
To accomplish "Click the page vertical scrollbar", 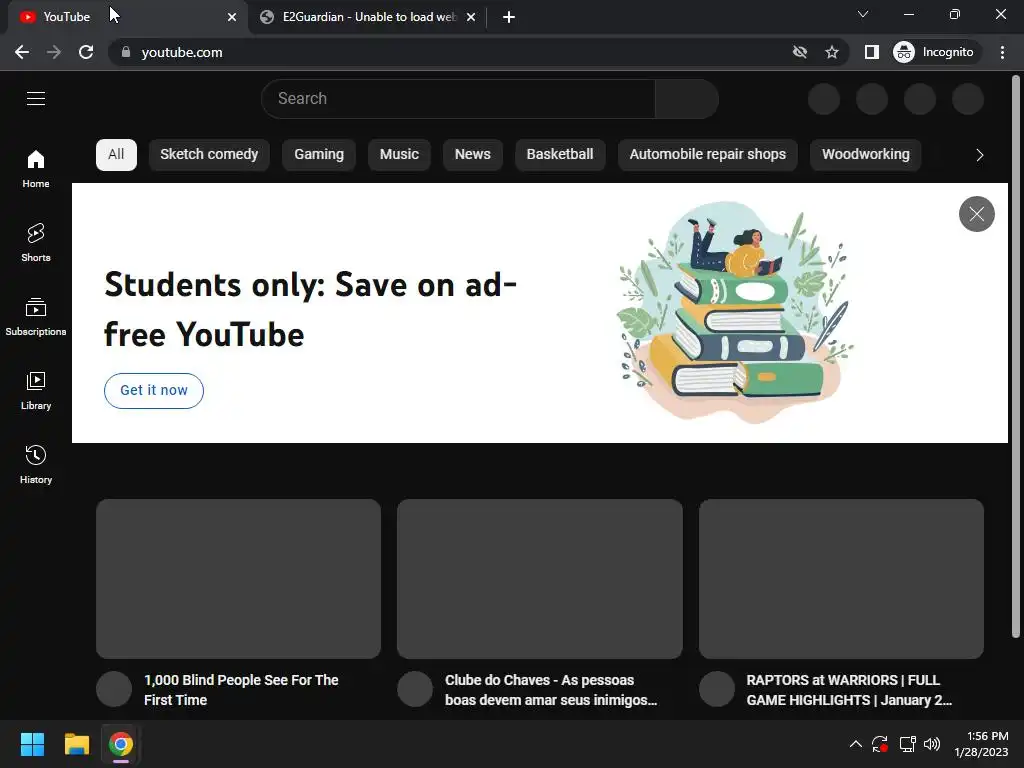I will pyautogui.click(x=1016, y=356).
